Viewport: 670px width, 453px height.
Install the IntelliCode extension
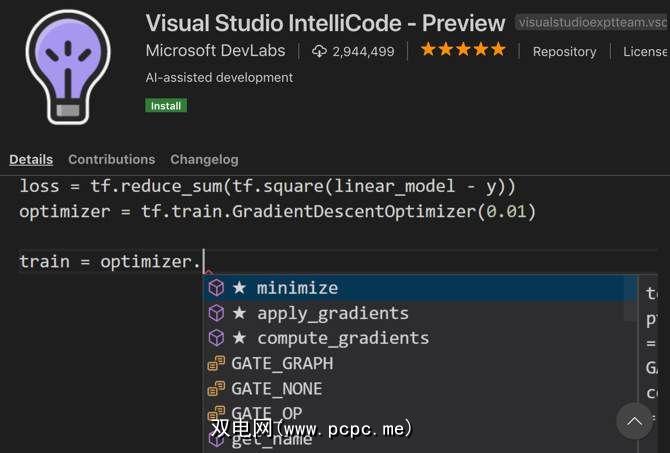(x=166, y=105)
